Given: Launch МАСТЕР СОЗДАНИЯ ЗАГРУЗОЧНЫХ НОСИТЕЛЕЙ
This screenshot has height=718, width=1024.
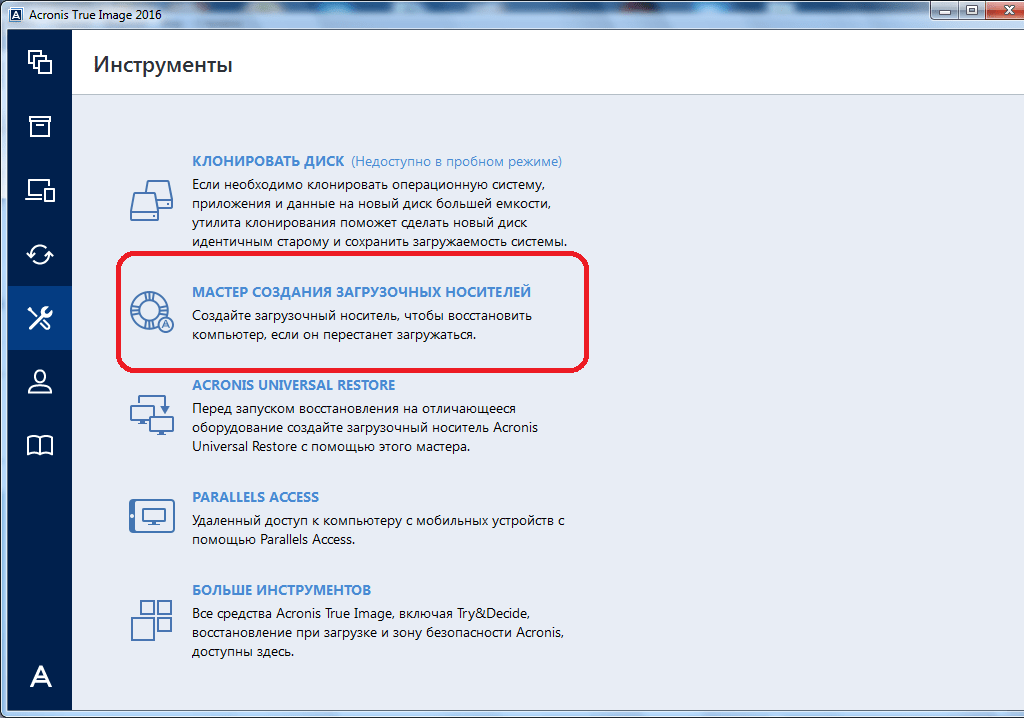Looking at the screenshot, I should [x=361, y=292].
